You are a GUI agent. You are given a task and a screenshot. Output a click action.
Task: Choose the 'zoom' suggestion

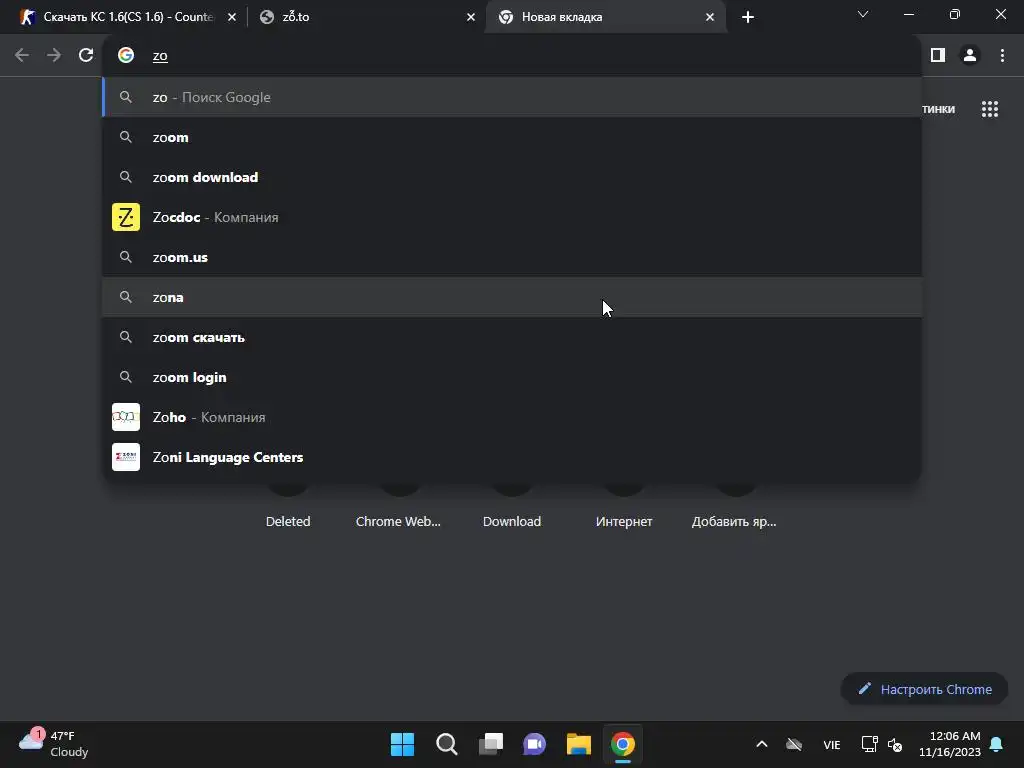pyautogui.click(x=512, y=137)
